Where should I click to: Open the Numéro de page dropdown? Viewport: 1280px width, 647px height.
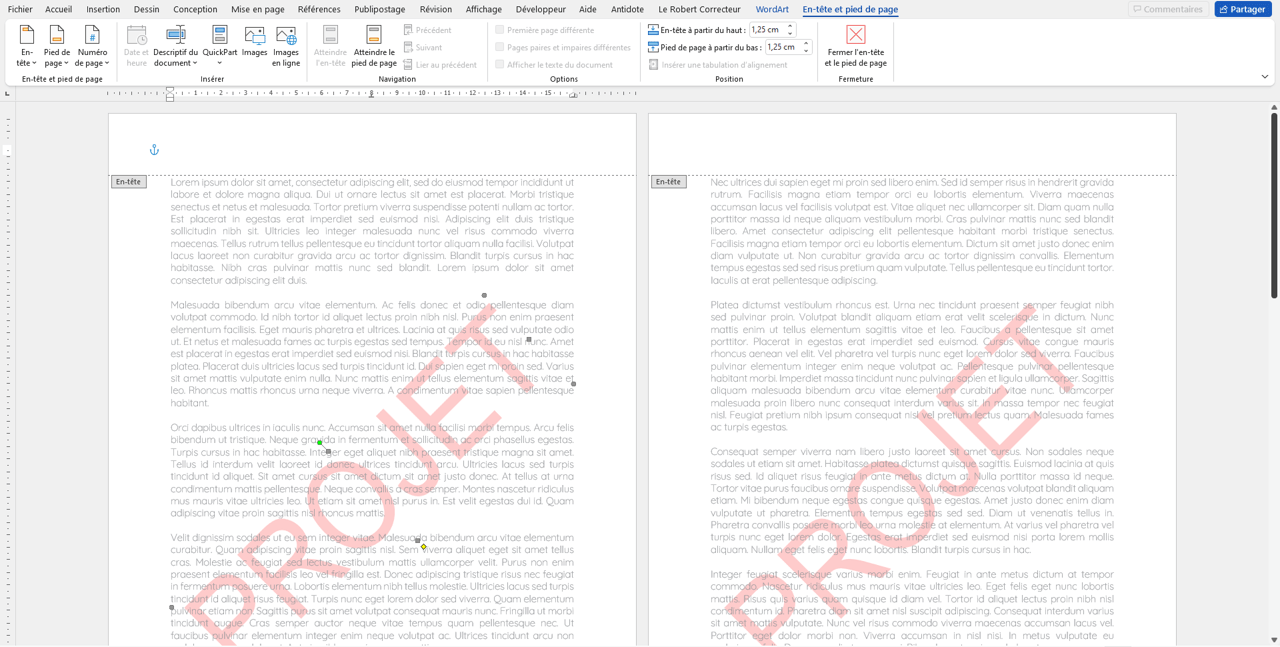tap(92, 47)
